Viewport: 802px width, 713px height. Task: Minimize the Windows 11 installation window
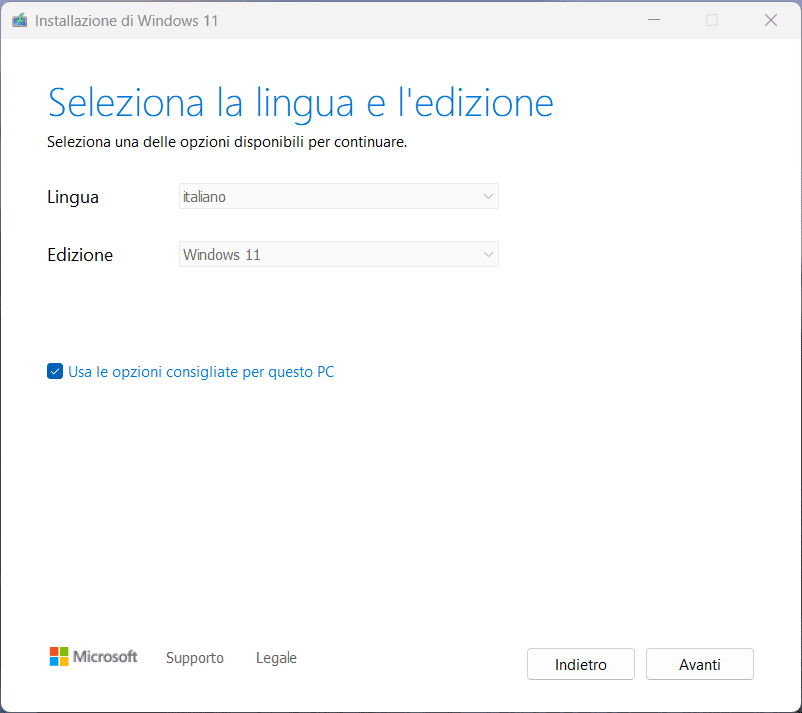pos(652,20)
